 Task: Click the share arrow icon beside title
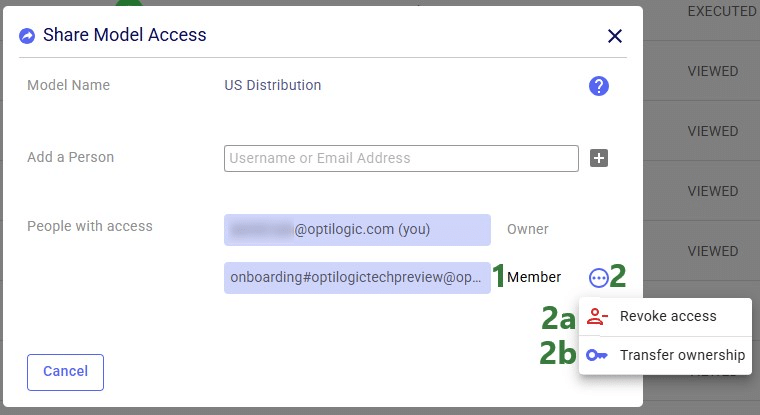[x=27, y=36]
